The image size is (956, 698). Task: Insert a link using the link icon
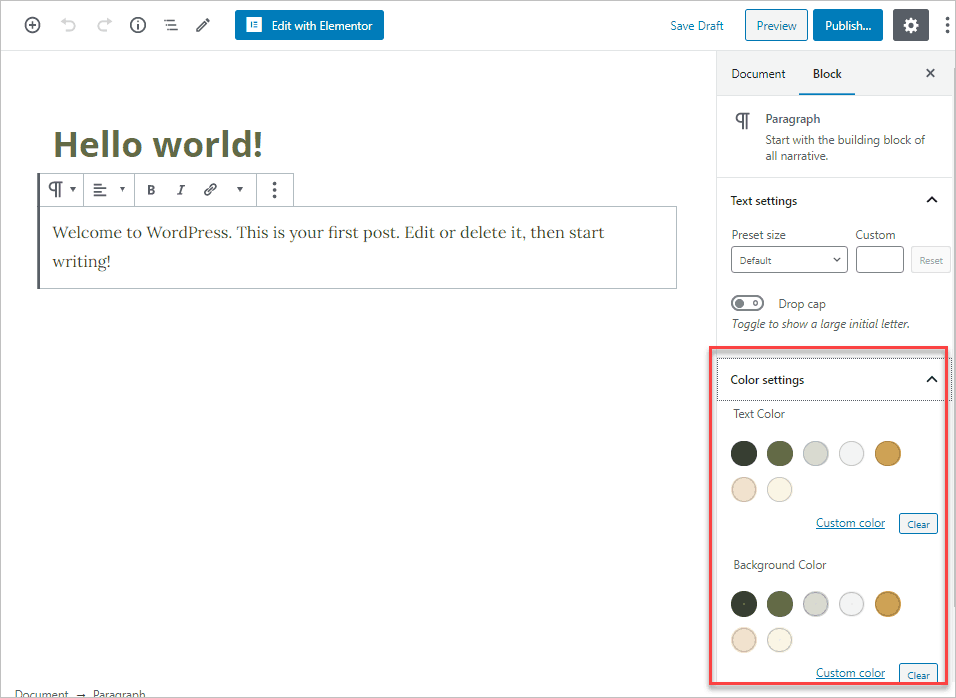pos(210,189)
